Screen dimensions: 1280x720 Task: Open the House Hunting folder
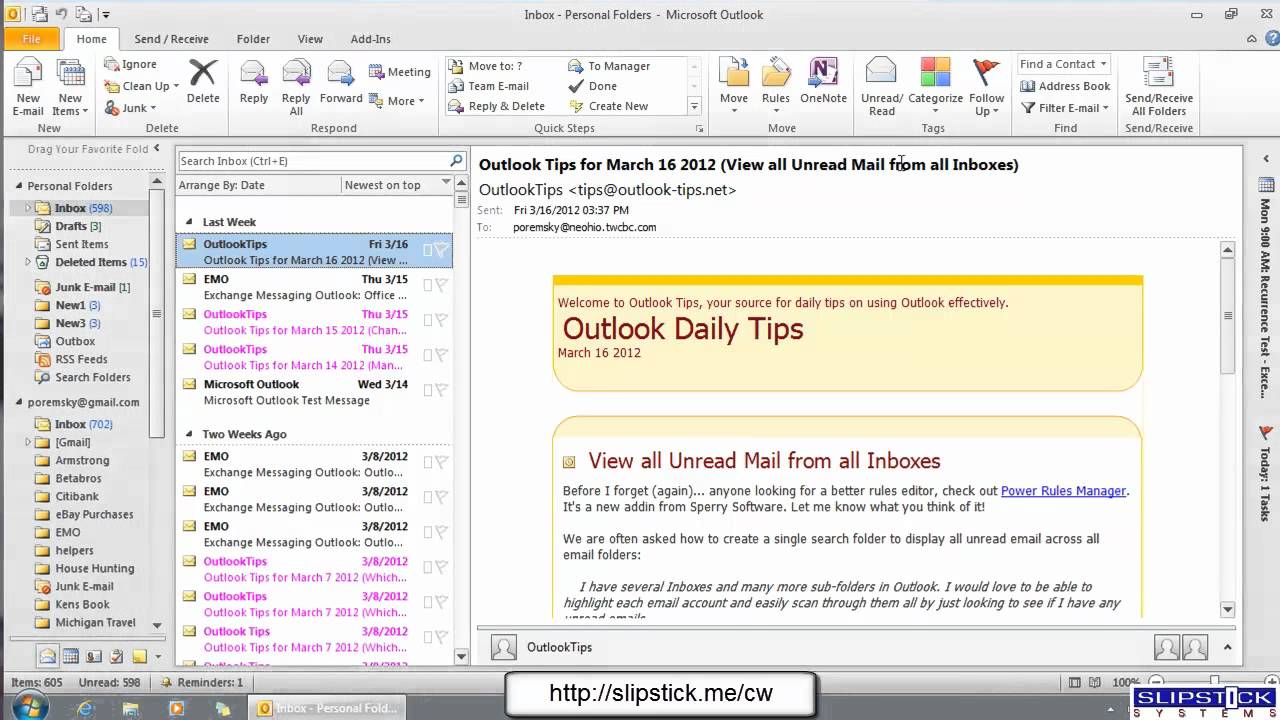click(94, 568)
